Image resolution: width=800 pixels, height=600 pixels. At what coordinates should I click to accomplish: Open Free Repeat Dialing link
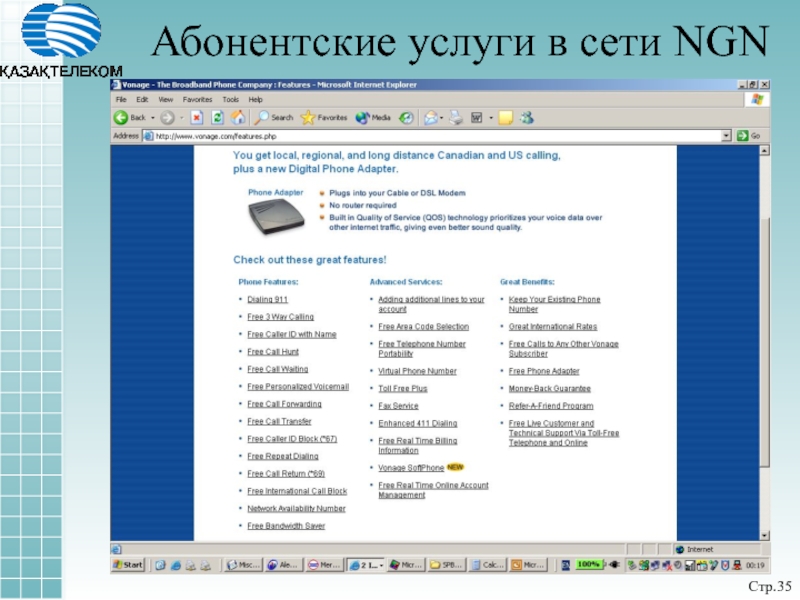(x=283, y=456)
